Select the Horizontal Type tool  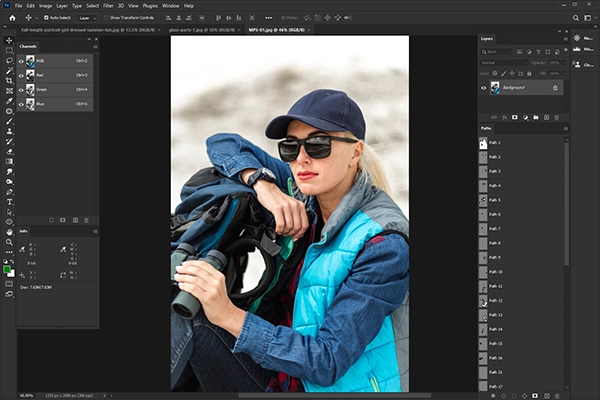pos(9,202)
